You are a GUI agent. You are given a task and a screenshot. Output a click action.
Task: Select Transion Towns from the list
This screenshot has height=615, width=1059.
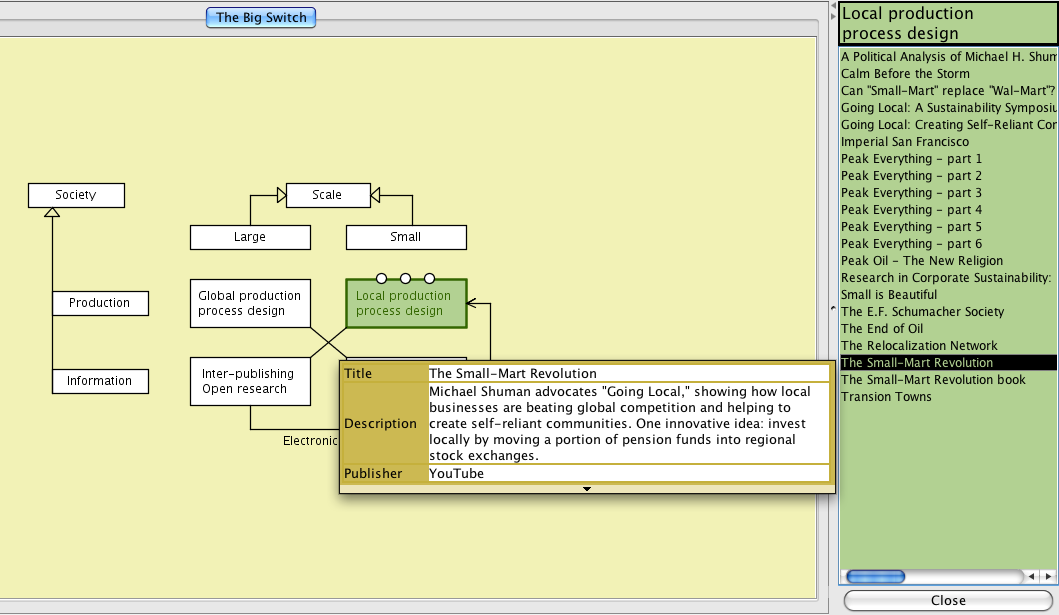tap(886, 397)
